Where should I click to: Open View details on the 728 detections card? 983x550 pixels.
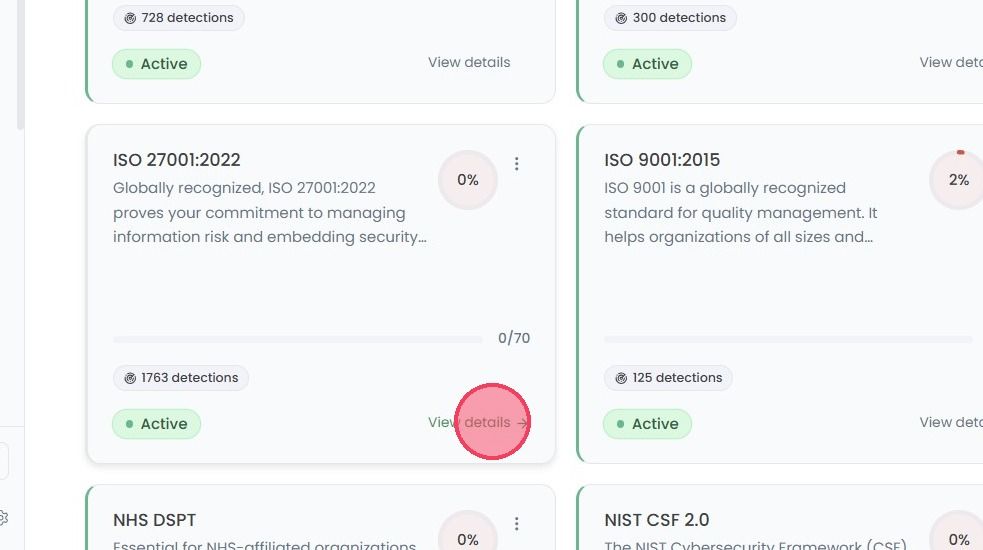point(469,62)
